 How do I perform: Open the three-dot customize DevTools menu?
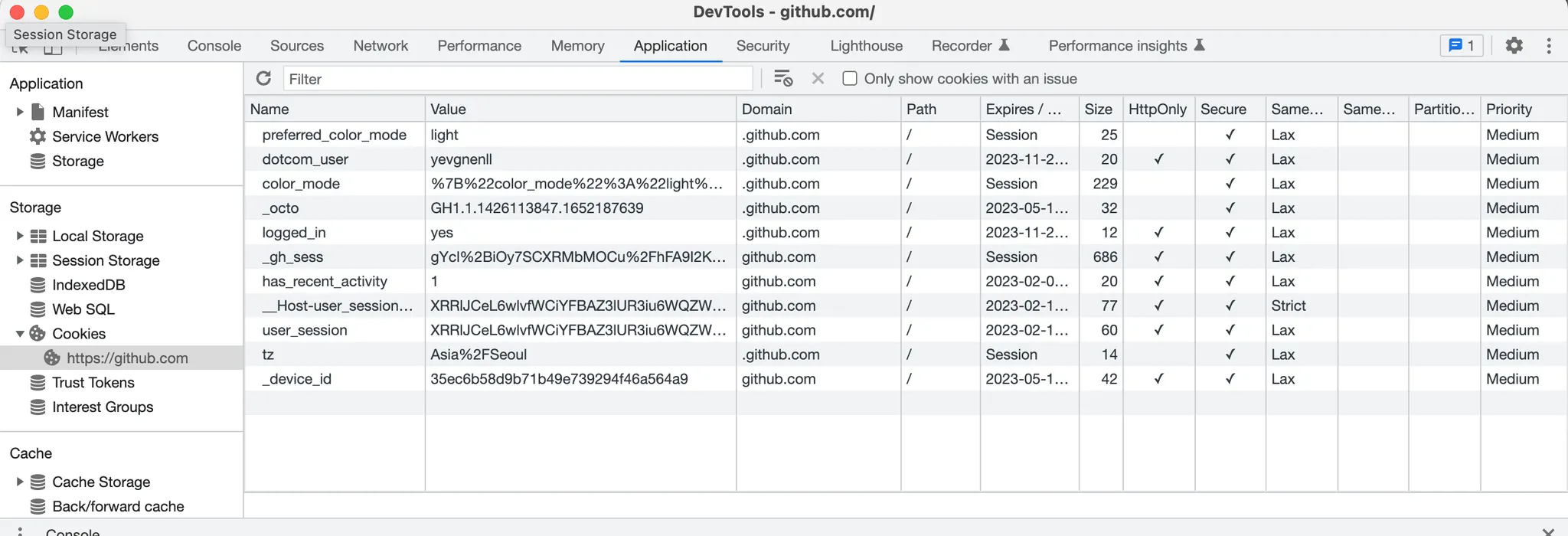[1548, 46]
